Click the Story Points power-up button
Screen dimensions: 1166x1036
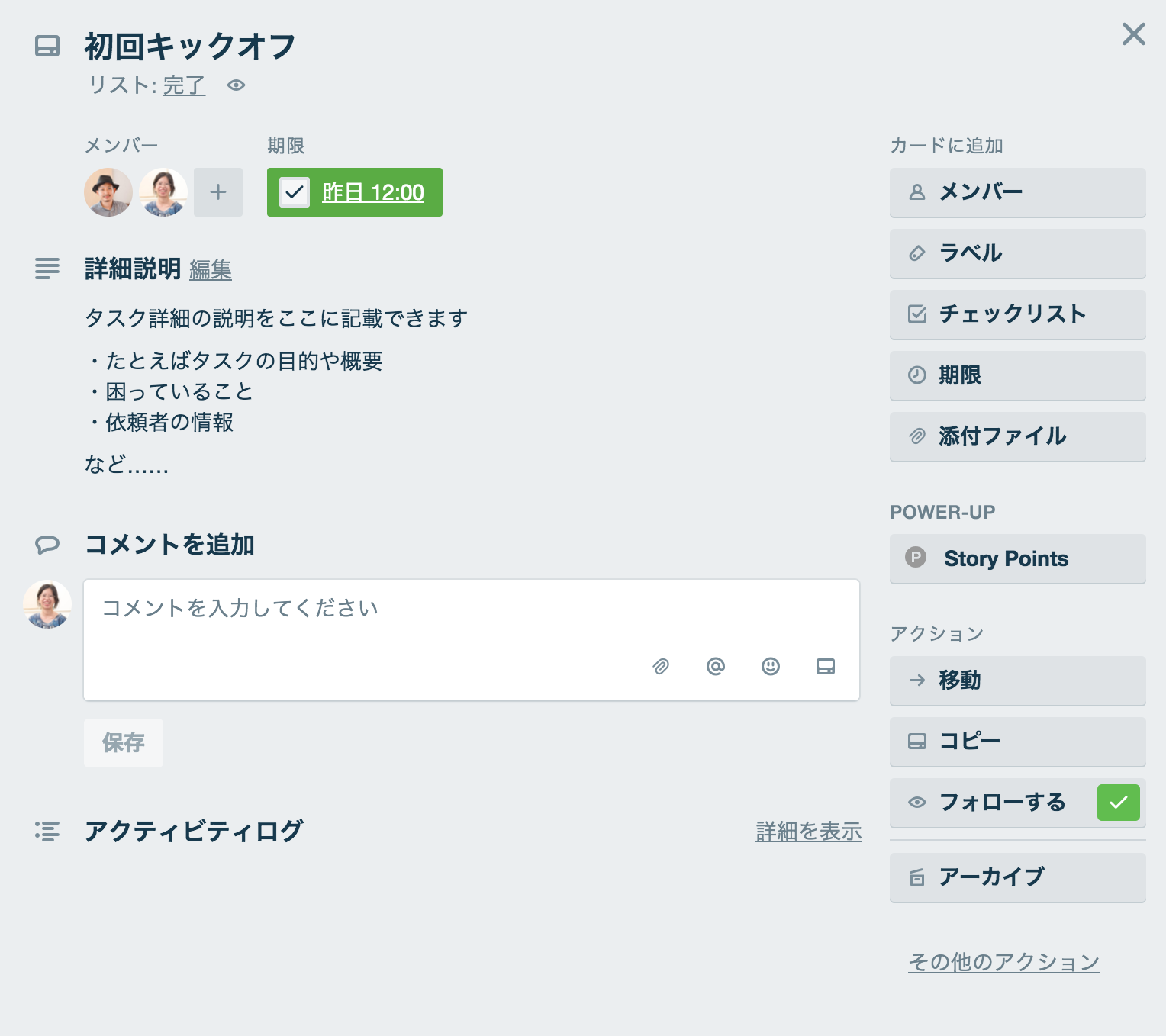click(1017, 558)
